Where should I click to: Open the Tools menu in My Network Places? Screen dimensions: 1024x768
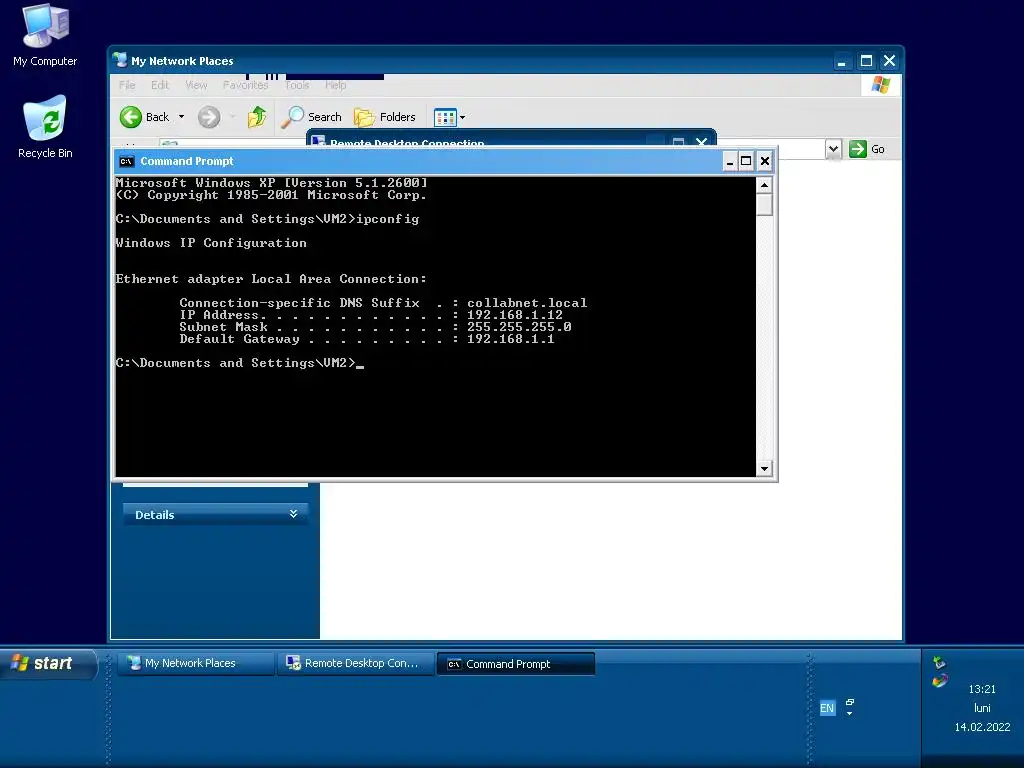point(297,85)
